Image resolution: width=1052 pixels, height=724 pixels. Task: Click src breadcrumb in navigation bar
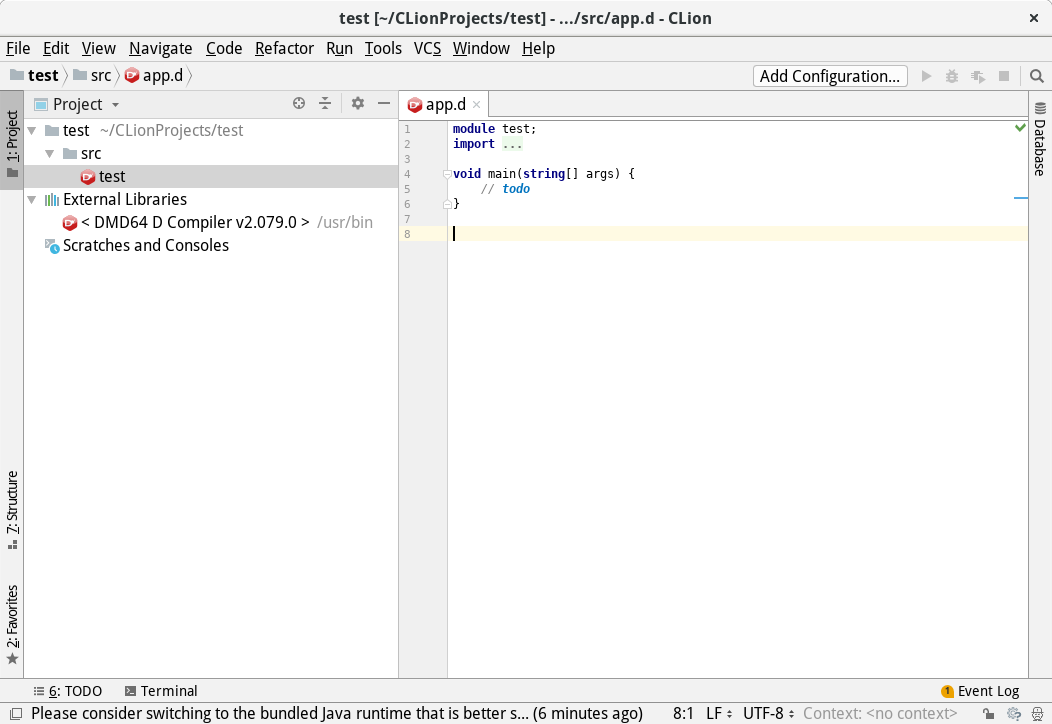[x=93, y=75]
